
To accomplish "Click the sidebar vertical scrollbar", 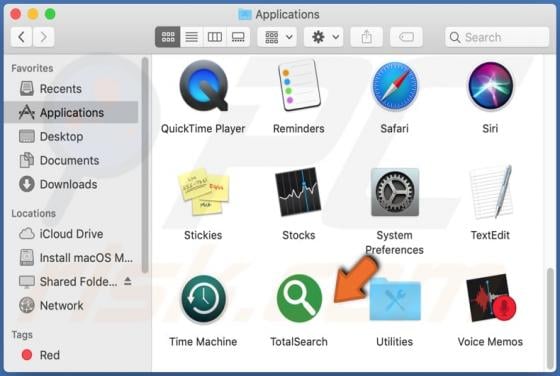I will pos(145,164).
